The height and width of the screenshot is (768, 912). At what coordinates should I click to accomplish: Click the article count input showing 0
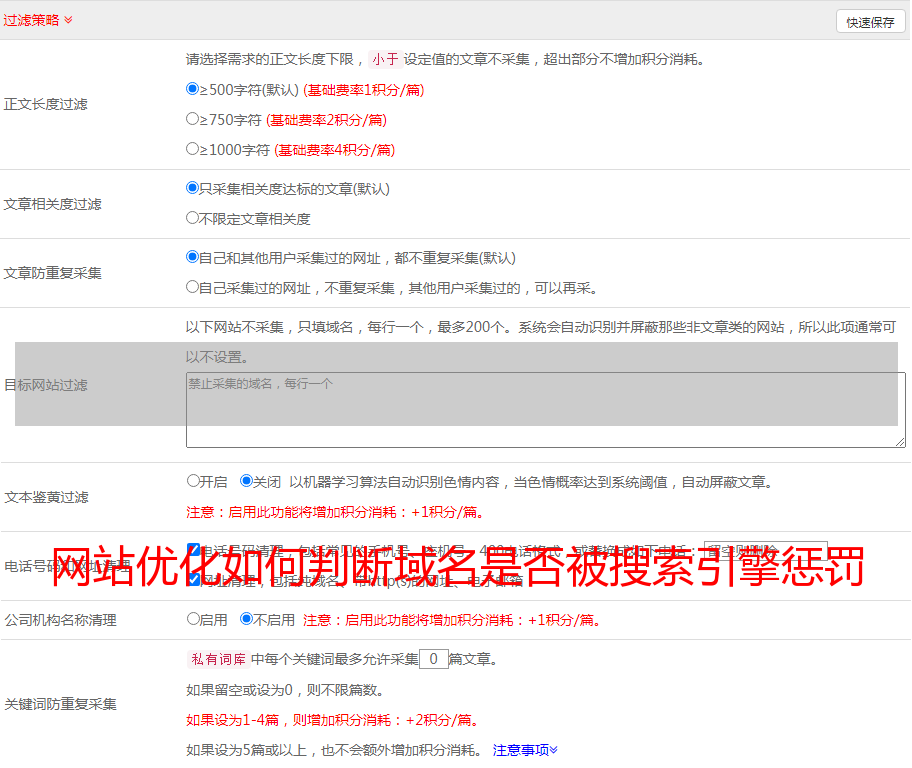pyautogui.click(x=433, y=659)
